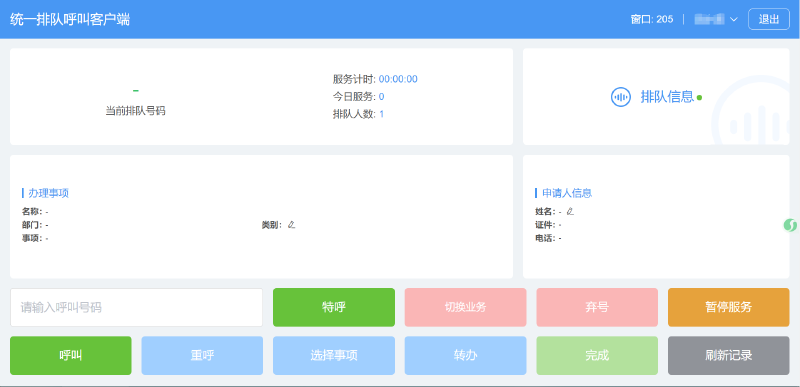The image size is (800, 387).
Task: Click the 当前排队号码 label
Action: point(135,111)
